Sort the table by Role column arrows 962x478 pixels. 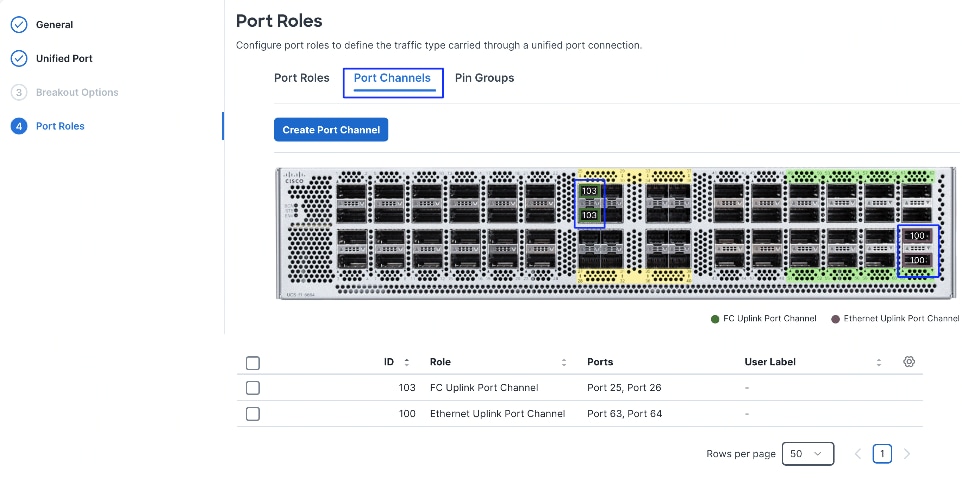(564, 363)
